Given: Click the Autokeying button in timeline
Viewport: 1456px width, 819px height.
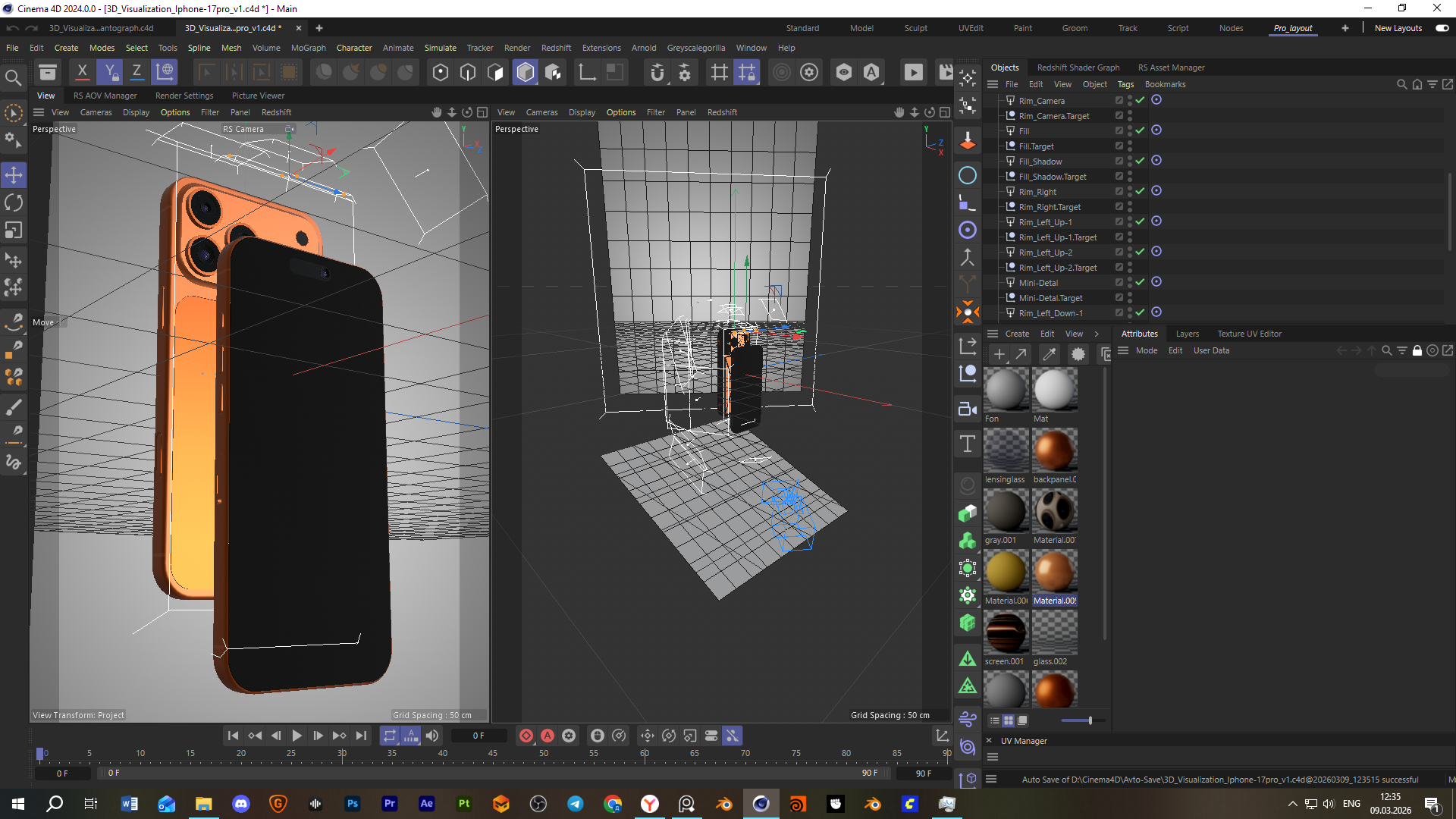Looking at the screenshot, I should [548, 736].
